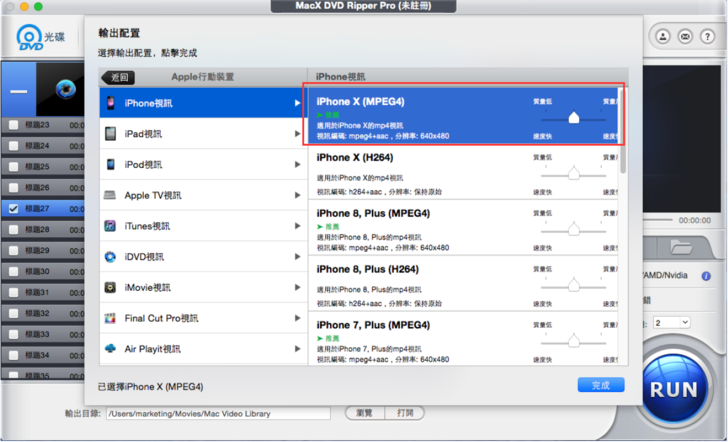The width and height of the screenshot is (728, 442).
Task: Choose the Air Playit視訊 category
Action: click(x=203, y=349)
